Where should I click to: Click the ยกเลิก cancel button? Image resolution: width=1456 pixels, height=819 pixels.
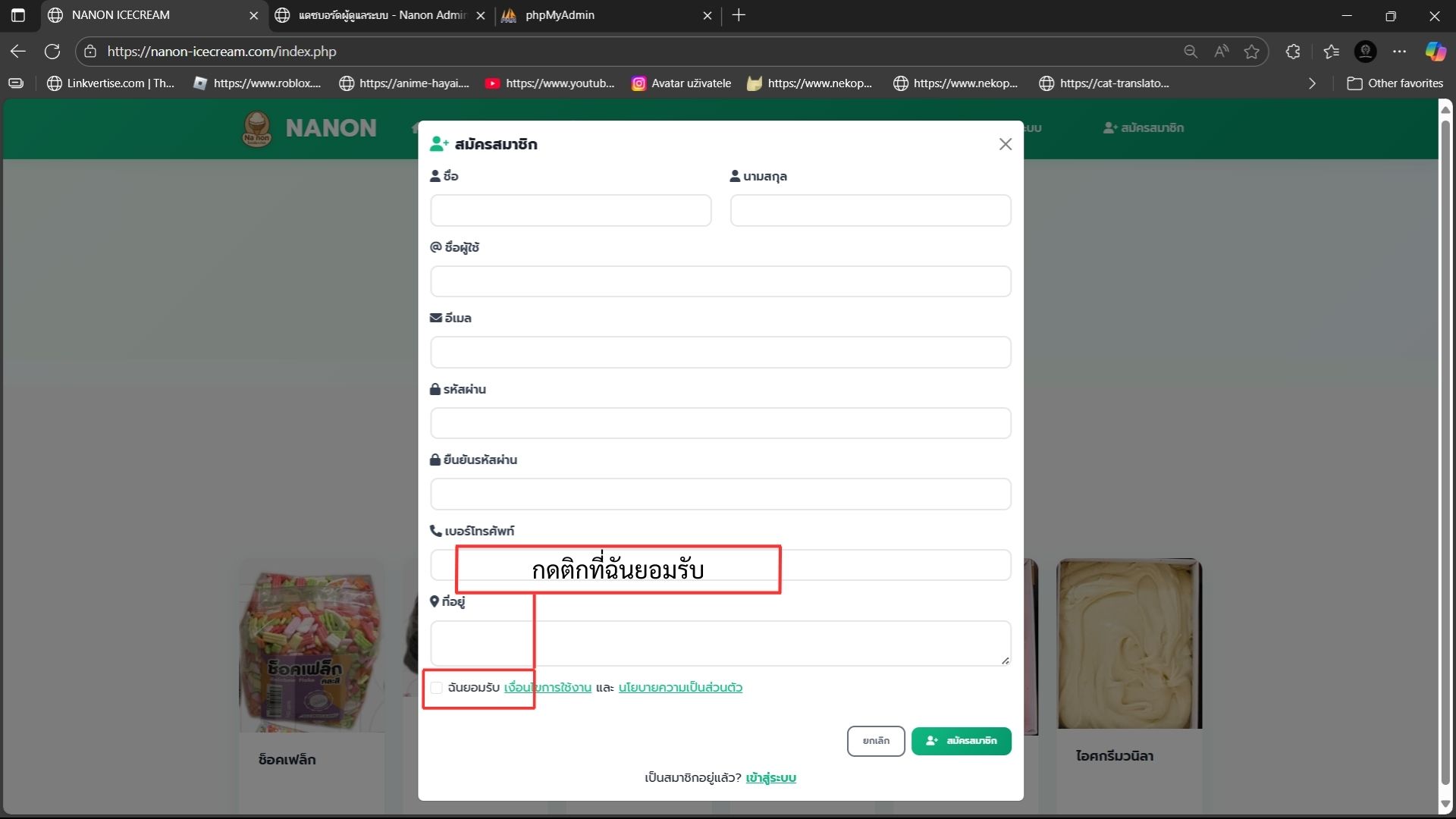click(x=876, y=741)
